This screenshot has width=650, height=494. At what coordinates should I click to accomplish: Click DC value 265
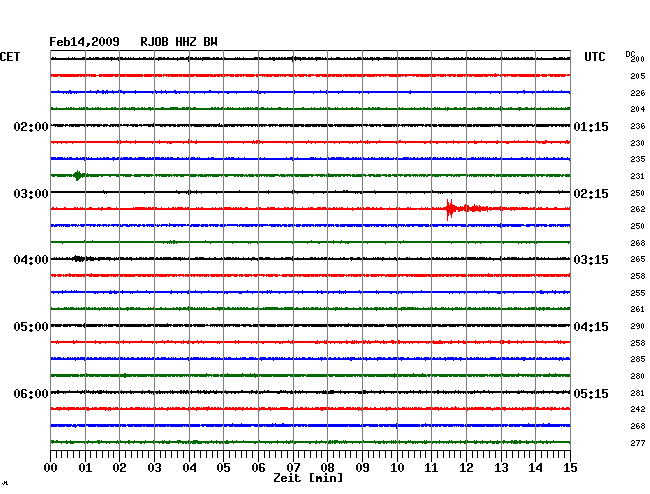point(638,259)
